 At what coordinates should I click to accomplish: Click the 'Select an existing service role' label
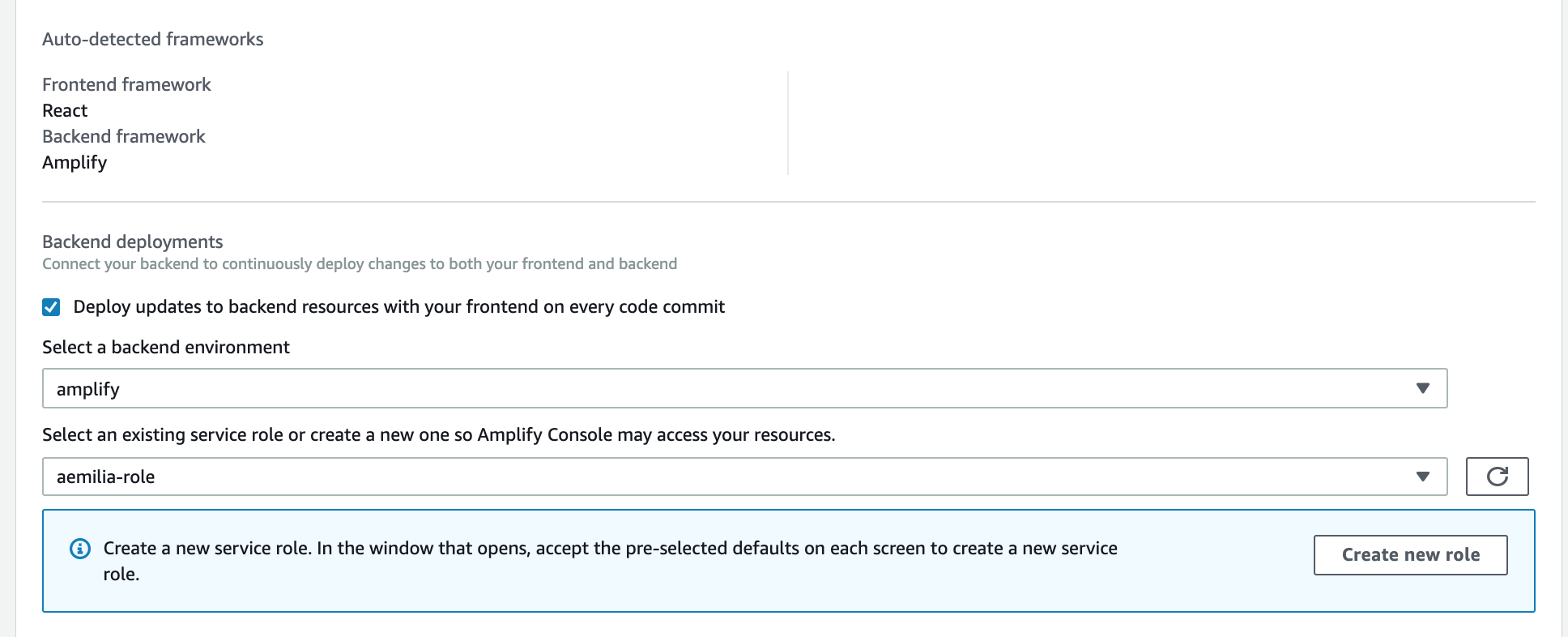(437, 434)
